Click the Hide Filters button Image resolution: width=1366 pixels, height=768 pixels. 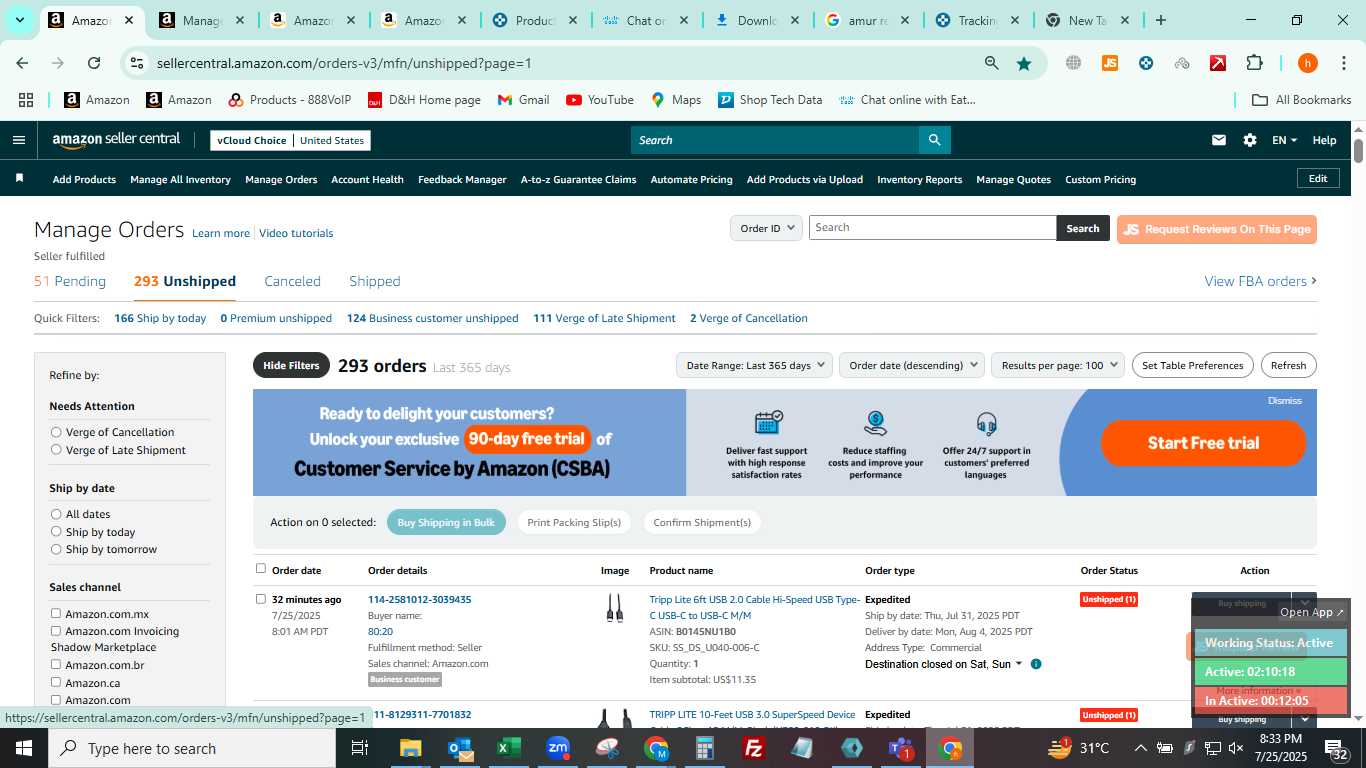coord(291,365)
